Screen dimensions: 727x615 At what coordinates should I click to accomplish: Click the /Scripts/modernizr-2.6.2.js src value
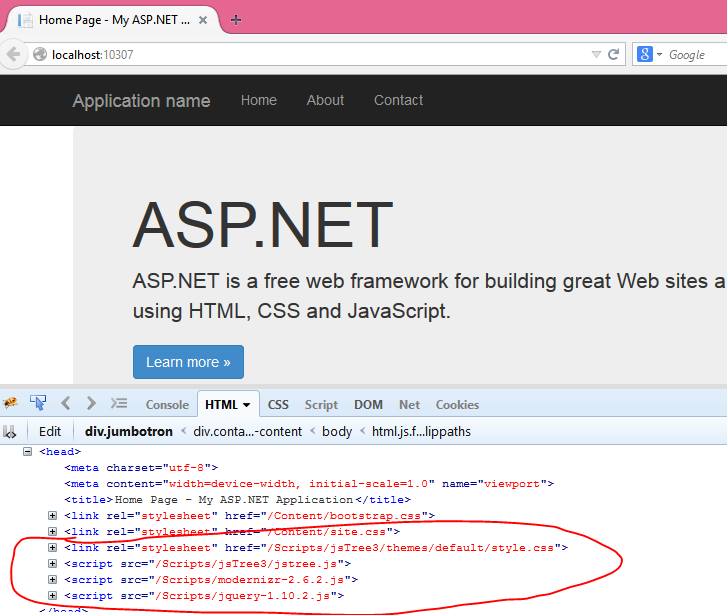click(x=250, y=580)
